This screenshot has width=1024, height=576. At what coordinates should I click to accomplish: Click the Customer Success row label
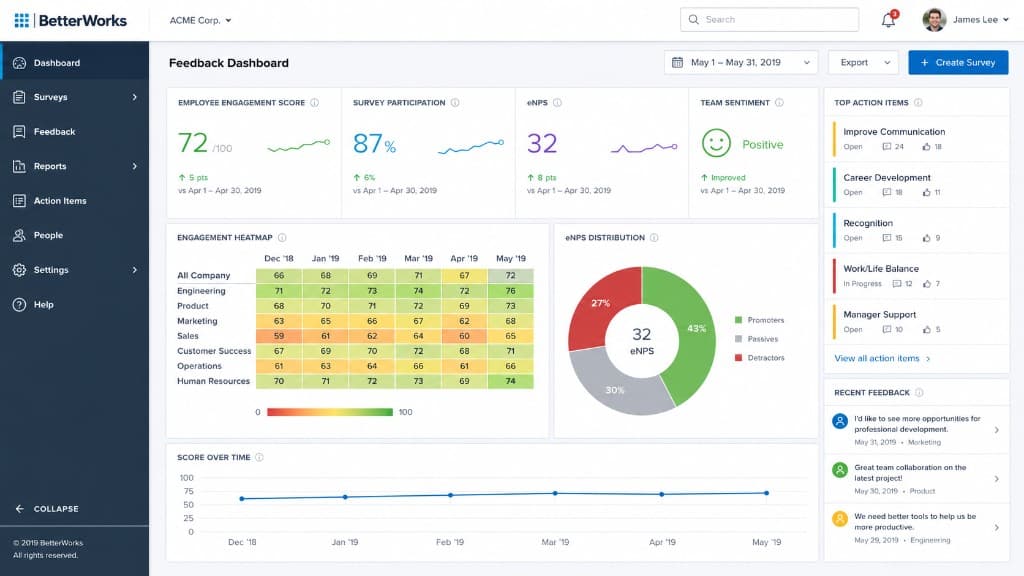tap(214, 351)
